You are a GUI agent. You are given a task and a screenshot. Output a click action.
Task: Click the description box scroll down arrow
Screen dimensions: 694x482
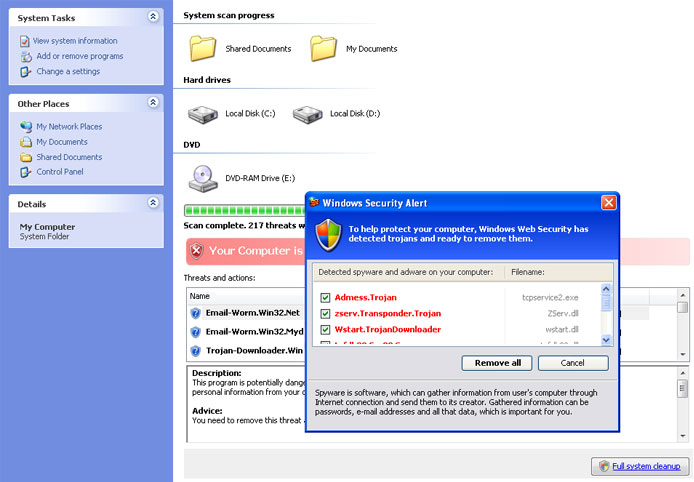(x=683, y=436)
